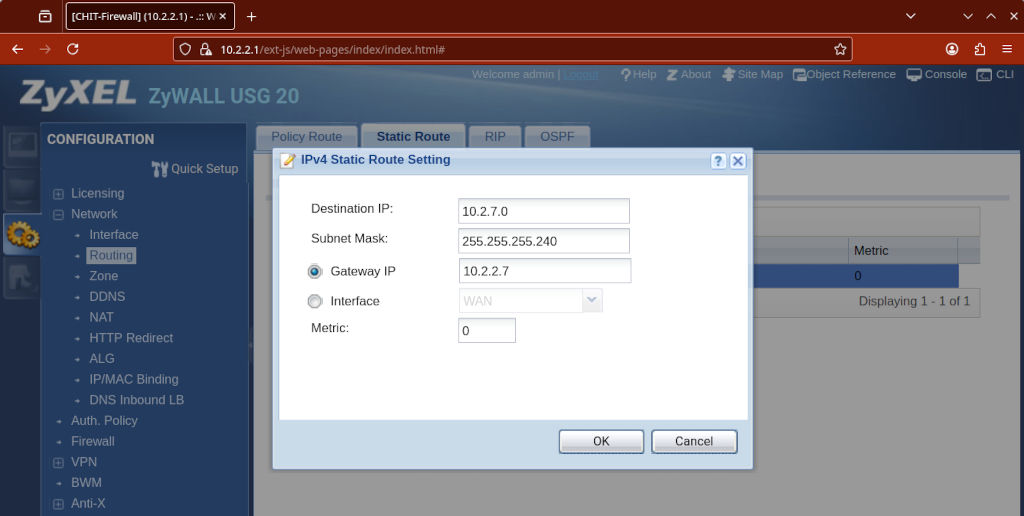
Task: Open the Configuration gear icon in sidebar
Action: pos(22,234)
